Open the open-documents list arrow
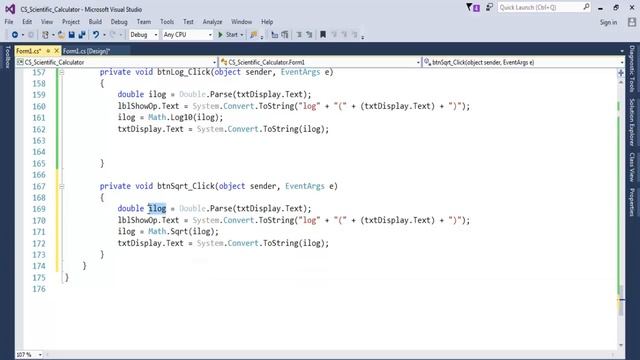This screenshot has width=640, height=360. click(x=622, y=51)
